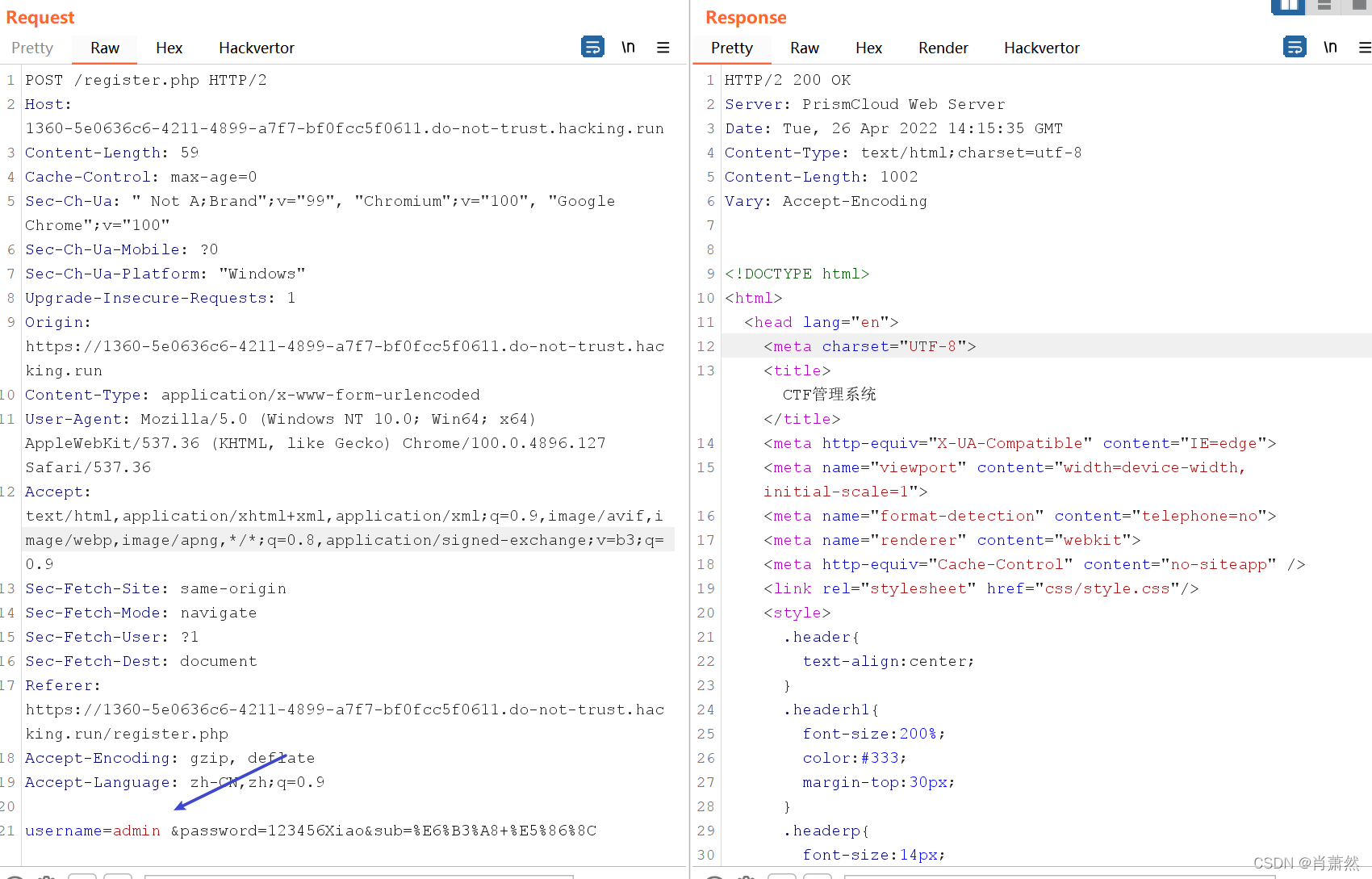The height and width of the screenshot is (879, 1372).
Task: Click 'Accept-Encoding: gzip, deflate' header line
Action: [x=170, y=758]
